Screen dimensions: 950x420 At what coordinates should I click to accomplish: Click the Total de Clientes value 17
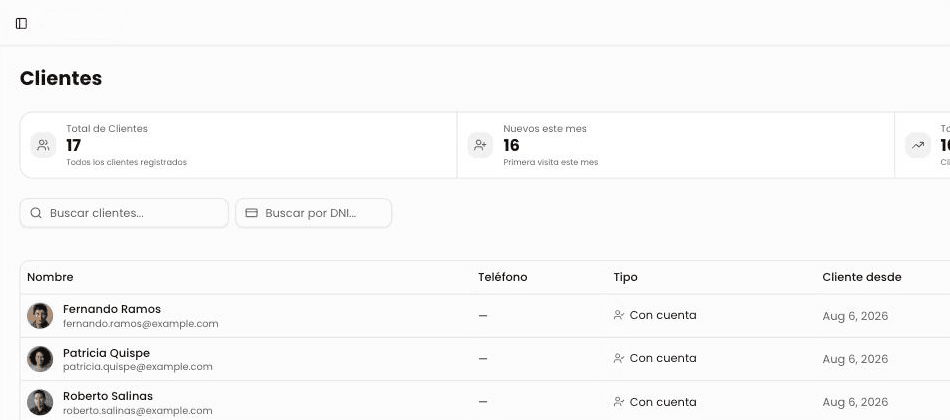(74, 145)
